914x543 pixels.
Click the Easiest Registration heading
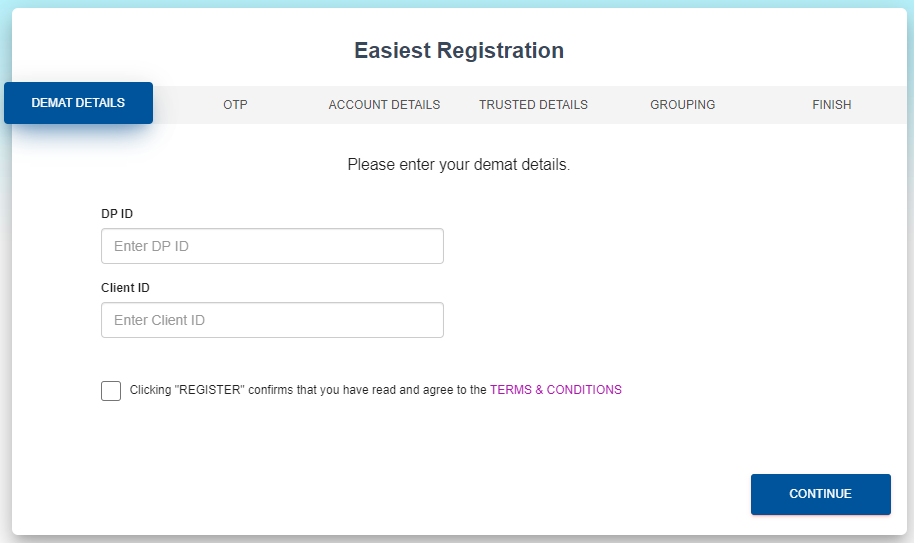[x=458, y=51]
